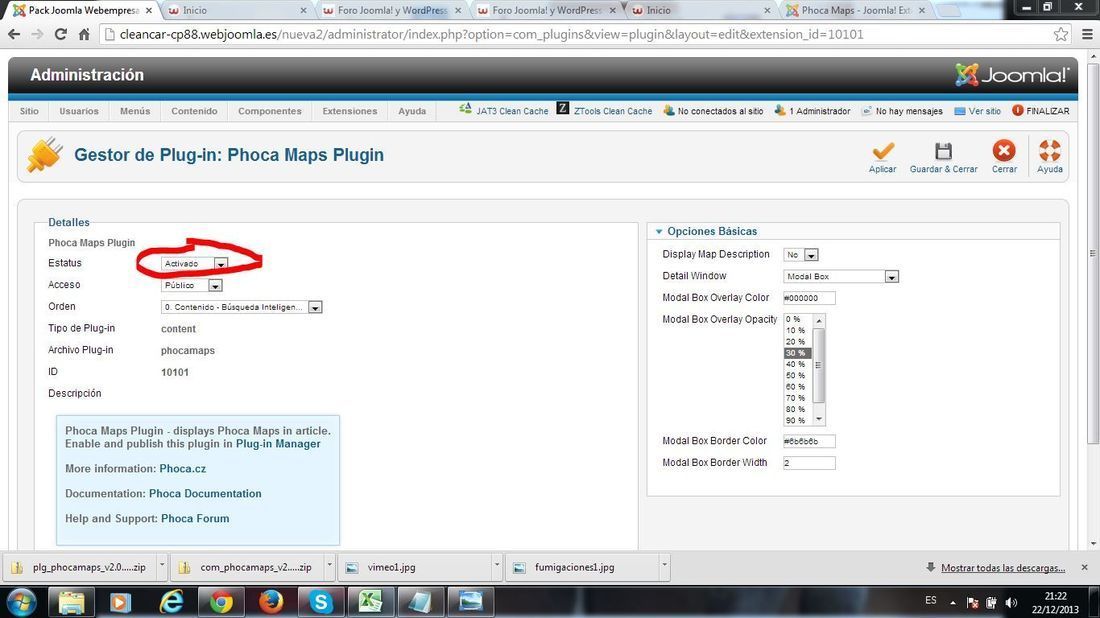Click the browser back arrow
Image resolution: width=1100 pixels, height=618 pixels.
pyautogui.click(x=14, y=34)
